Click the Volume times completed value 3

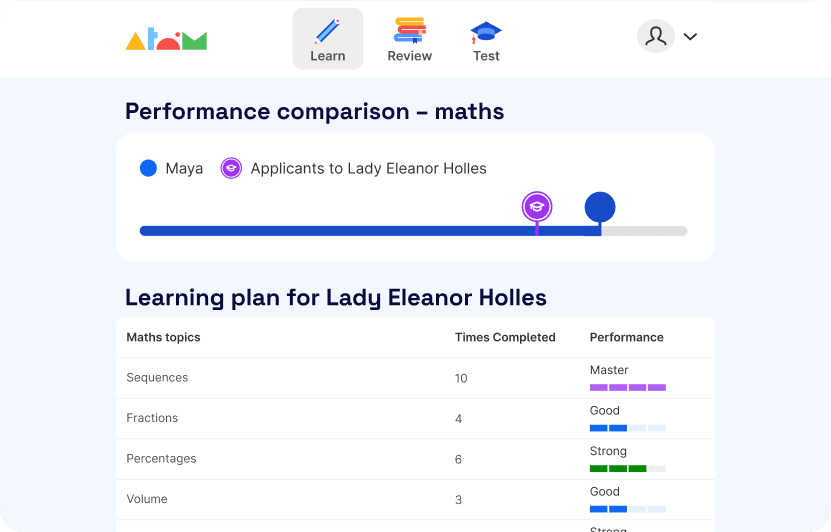(458, 500)
